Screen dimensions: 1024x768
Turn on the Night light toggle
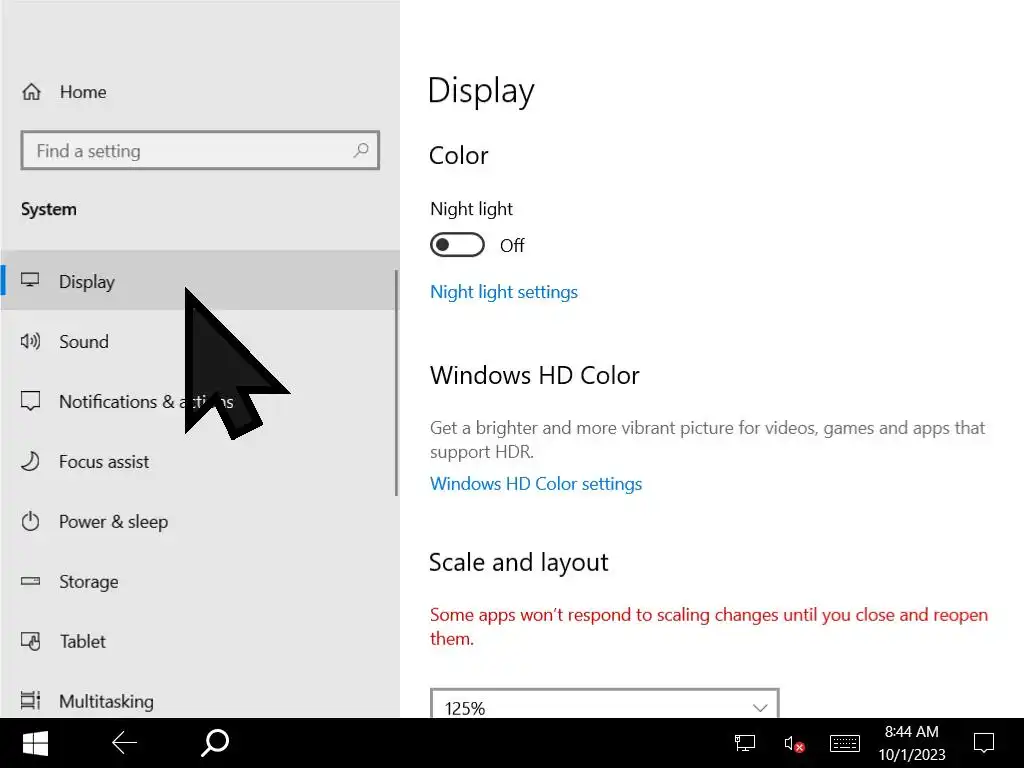[x=457, y=245]
